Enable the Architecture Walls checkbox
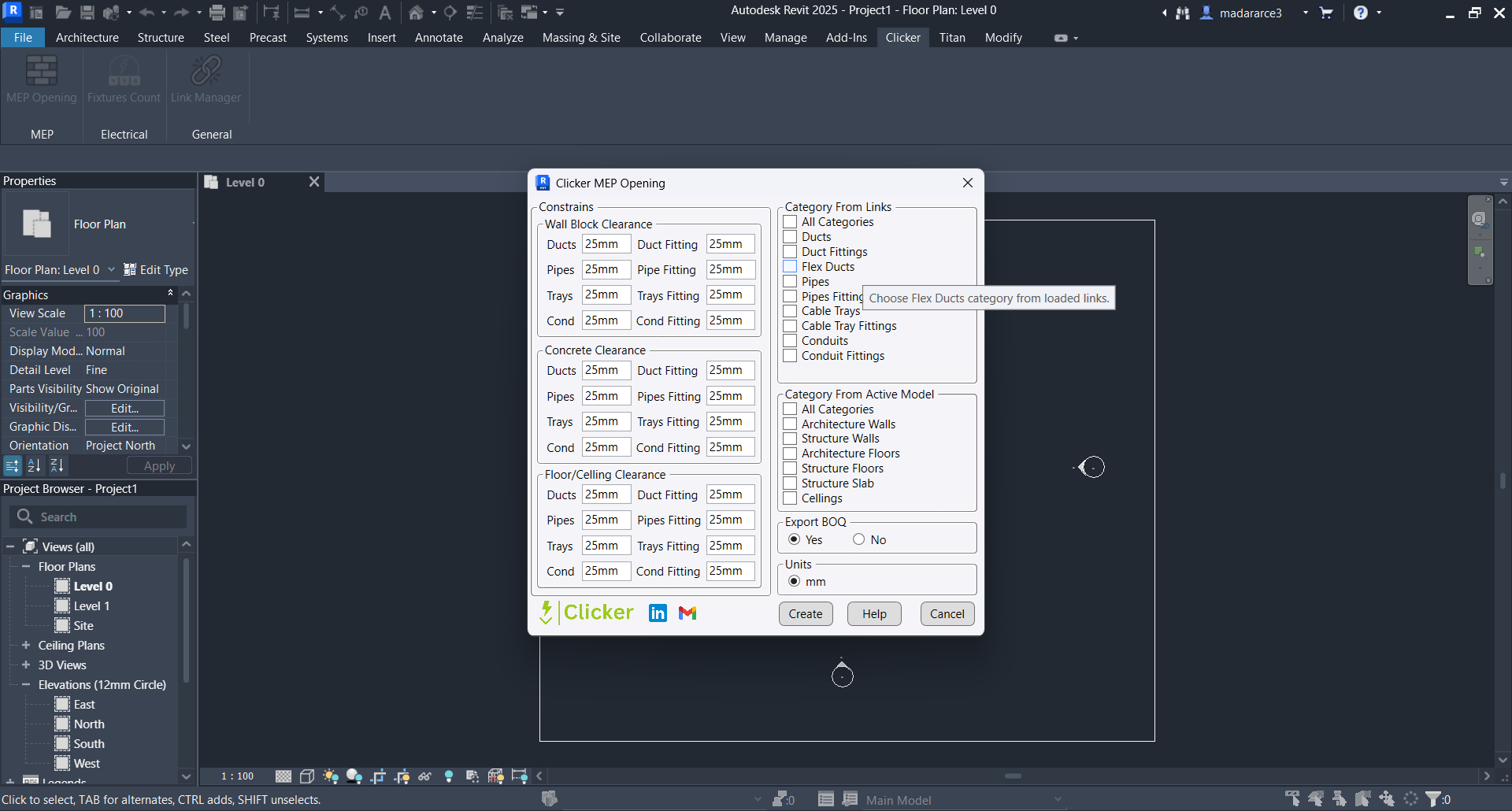 click(790, 424)
